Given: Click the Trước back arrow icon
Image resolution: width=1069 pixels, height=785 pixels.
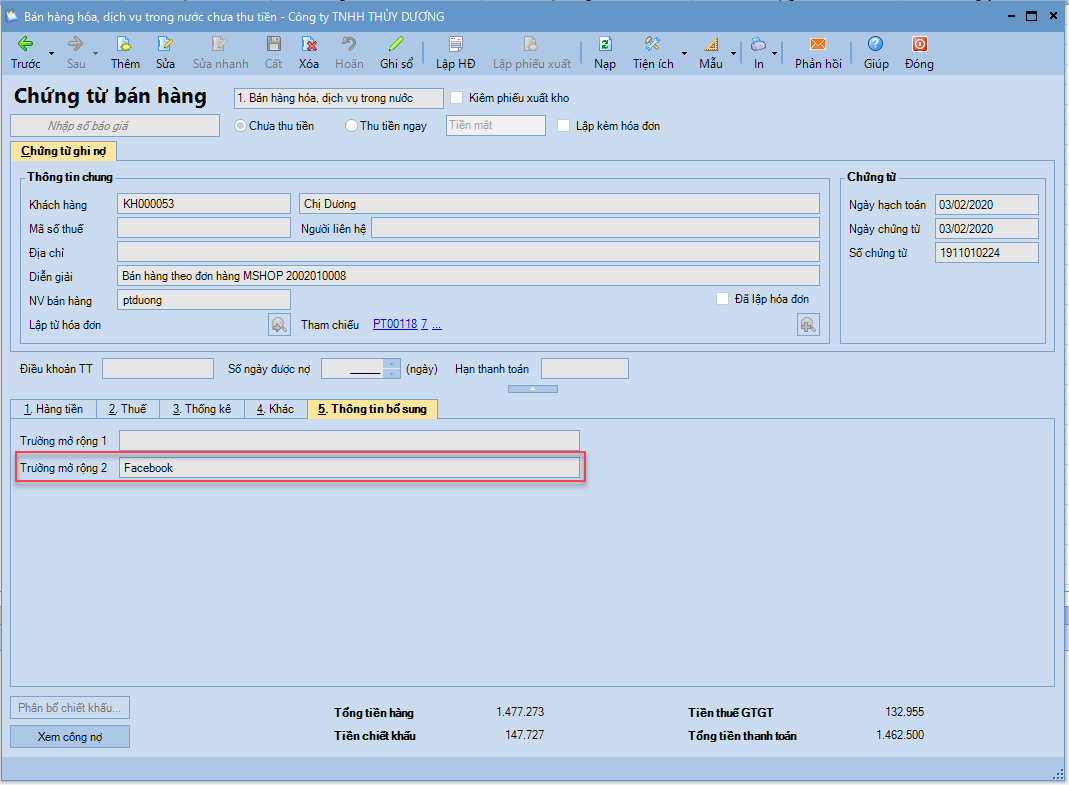Looking at the screenshot, I should click(x=25, y=44).
